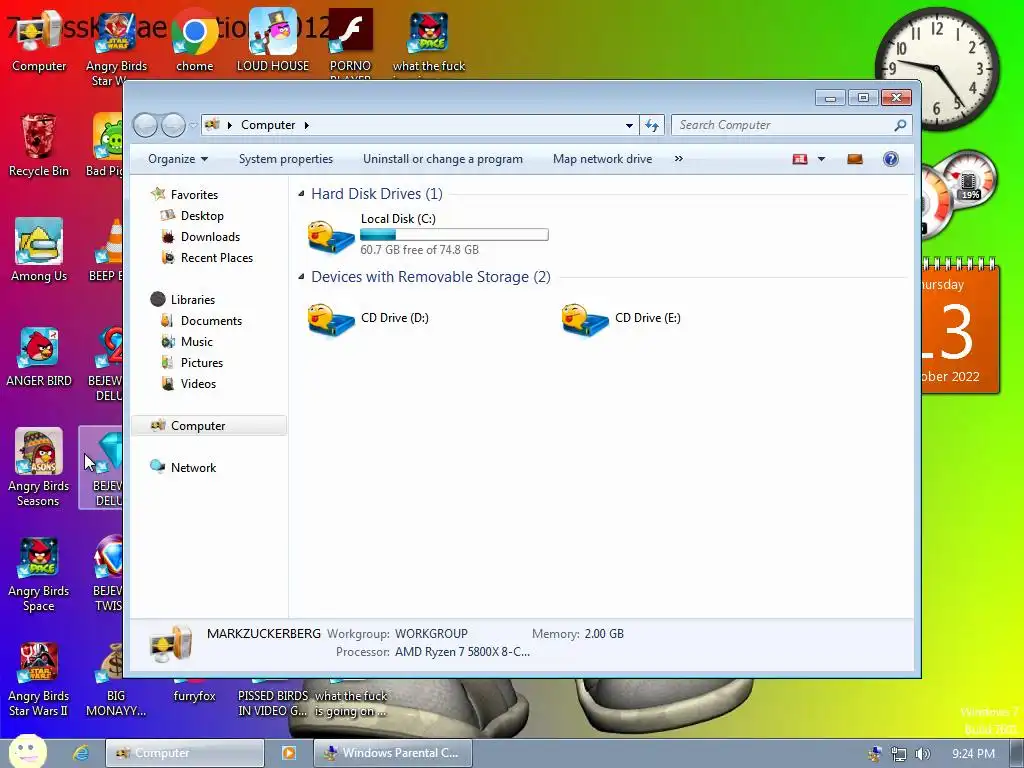Switch to Windows Parental Controls taskbar button
This screenshot has height=768, width=1024.
[x=392, y=753]
